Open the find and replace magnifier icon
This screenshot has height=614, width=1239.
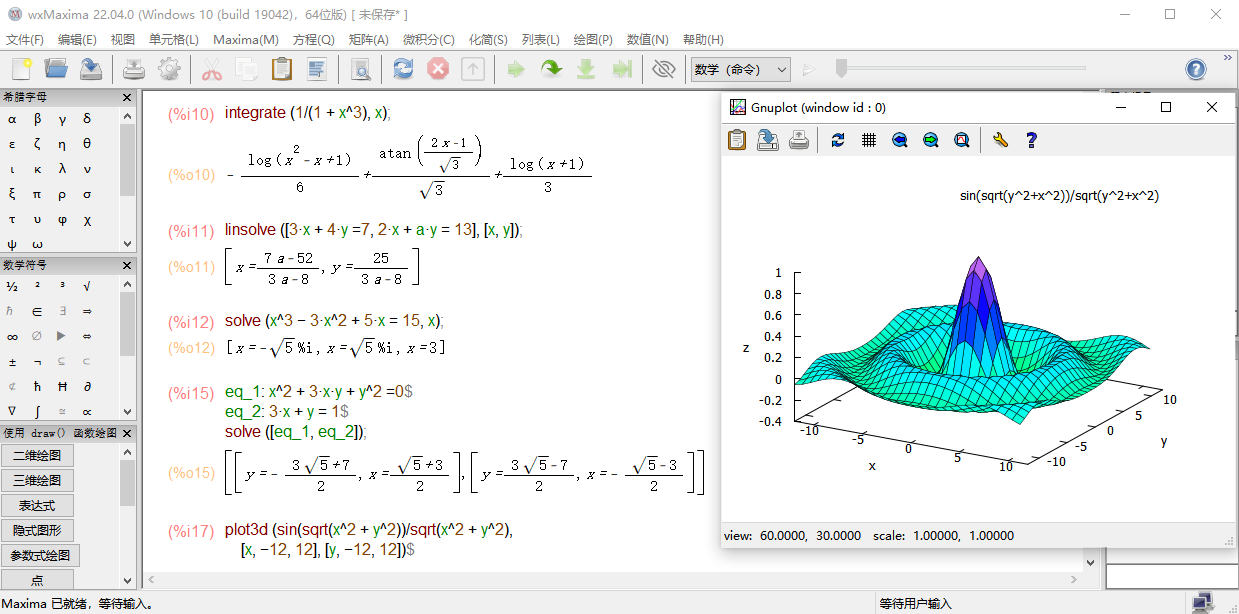tap(360, 69)
